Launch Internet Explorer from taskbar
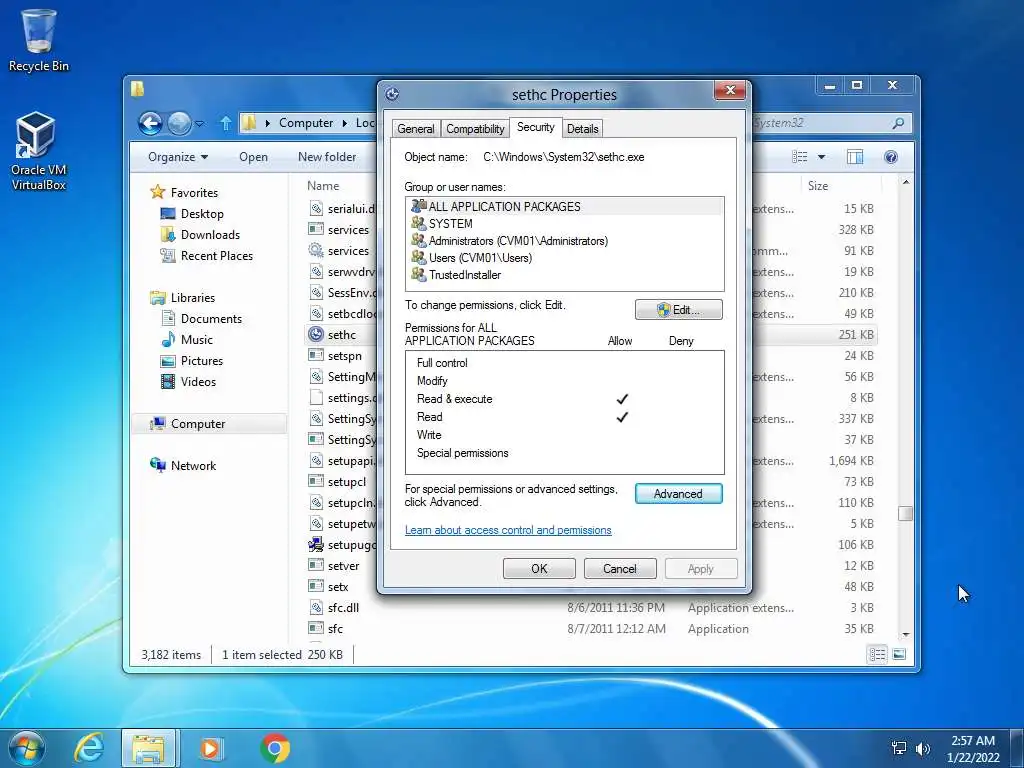 [89, 748]
